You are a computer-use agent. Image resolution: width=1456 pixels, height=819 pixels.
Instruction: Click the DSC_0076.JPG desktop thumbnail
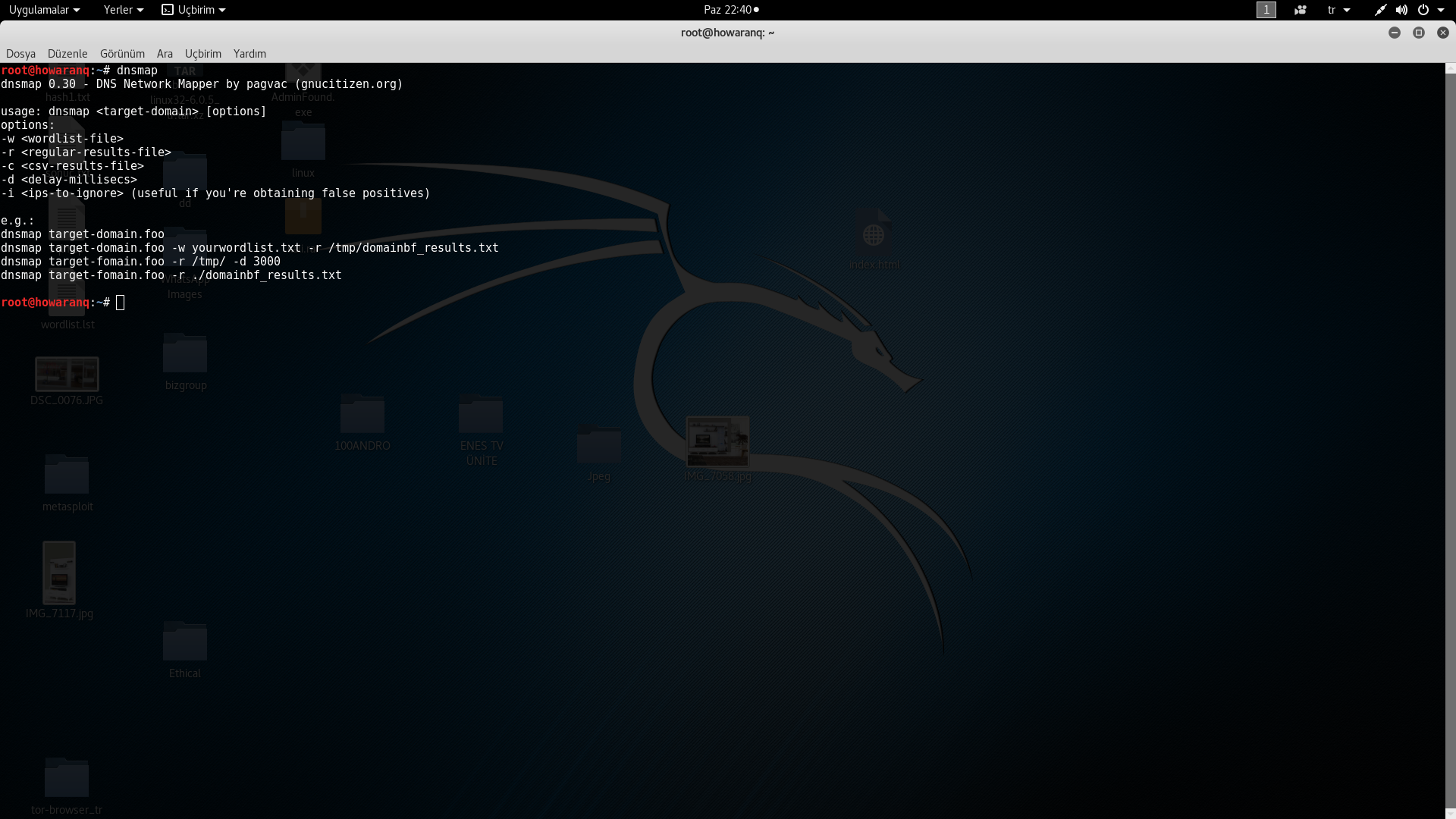[67, 375]
